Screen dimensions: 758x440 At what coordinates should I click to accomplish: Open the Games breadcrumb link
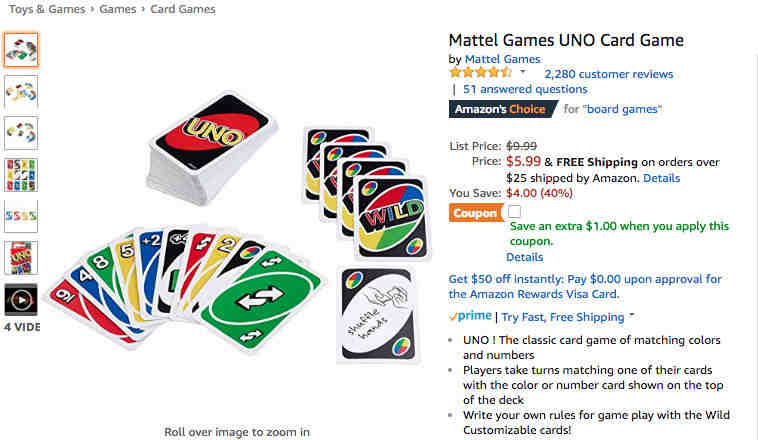coord(117,9)
